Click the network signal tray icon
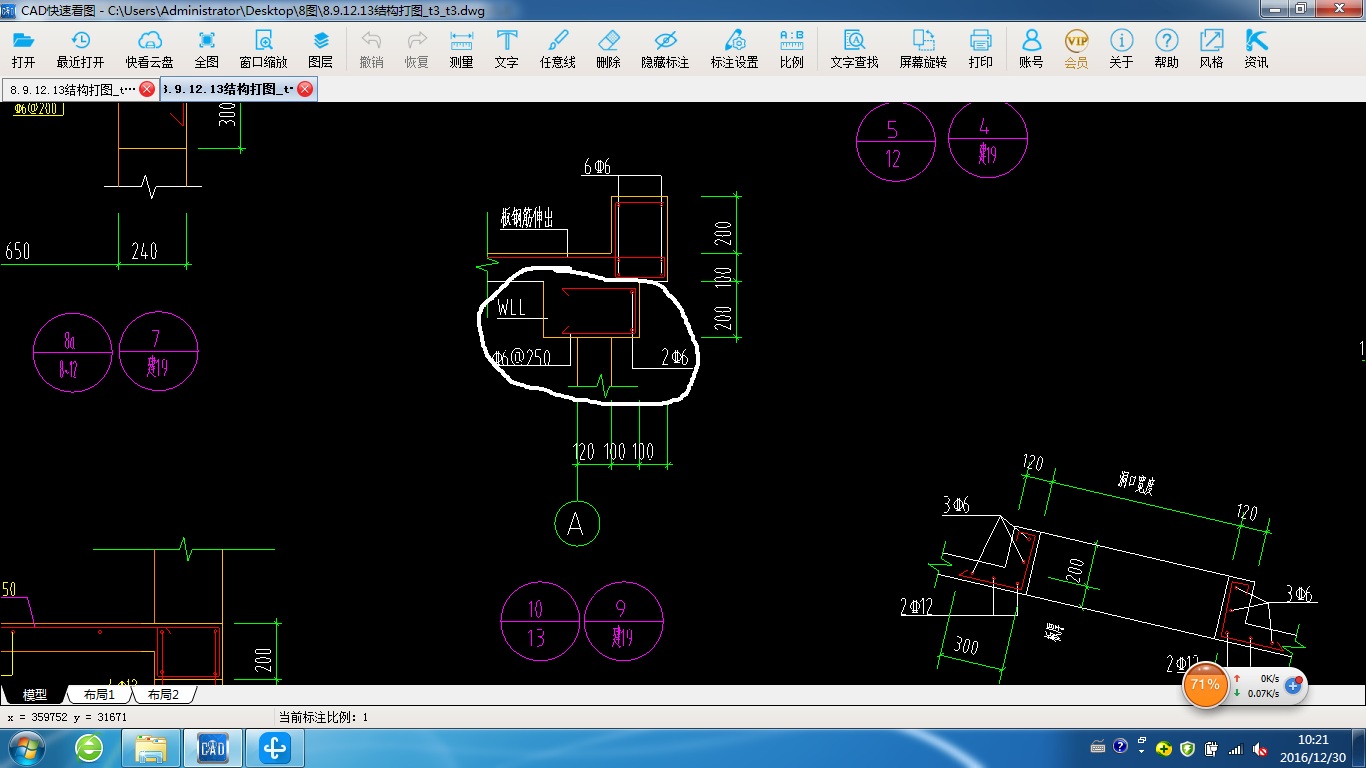Screen dimensions: 1366x768 tap(1235, 748)
